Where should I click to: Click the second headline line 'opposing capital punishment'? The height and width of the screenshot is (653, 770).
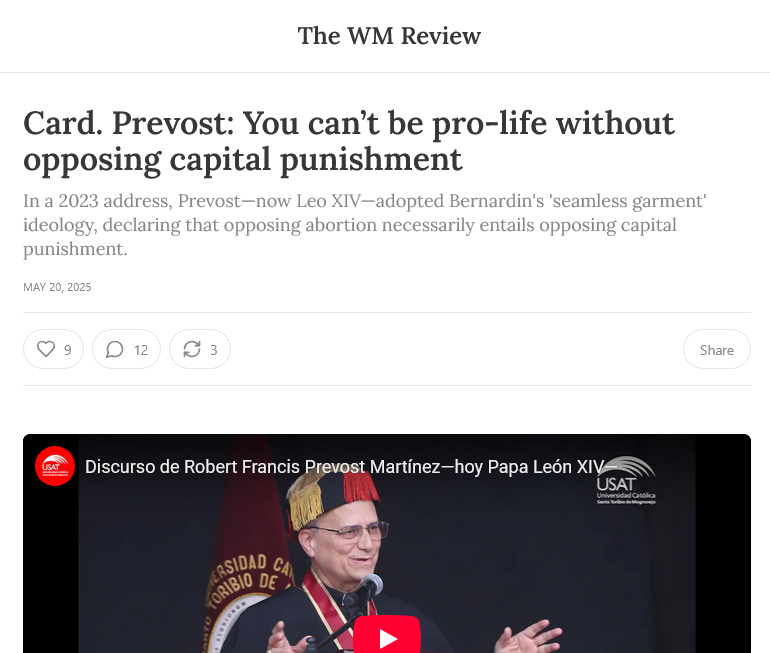click(x=243, y=160)
